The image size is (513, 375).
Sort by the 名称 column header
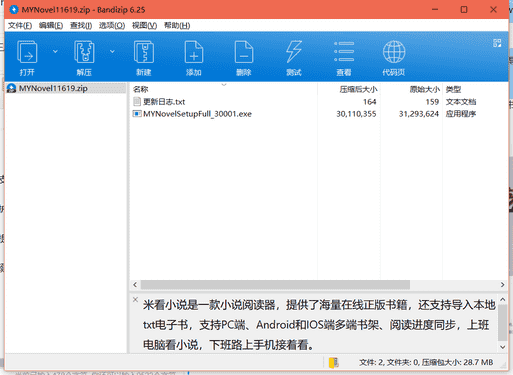[223, 89]
